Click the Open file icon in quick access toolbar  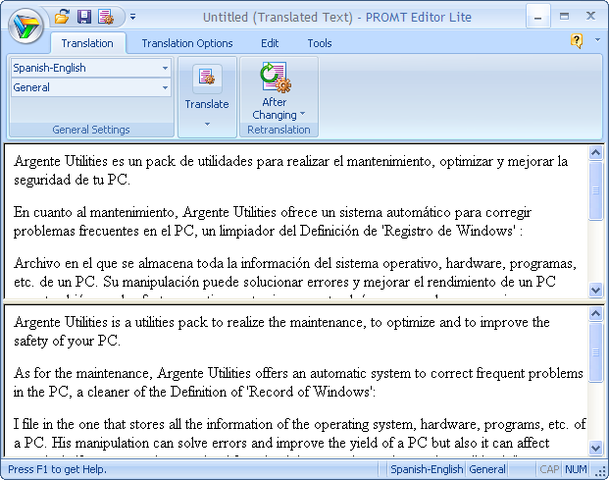click(62, 17)
